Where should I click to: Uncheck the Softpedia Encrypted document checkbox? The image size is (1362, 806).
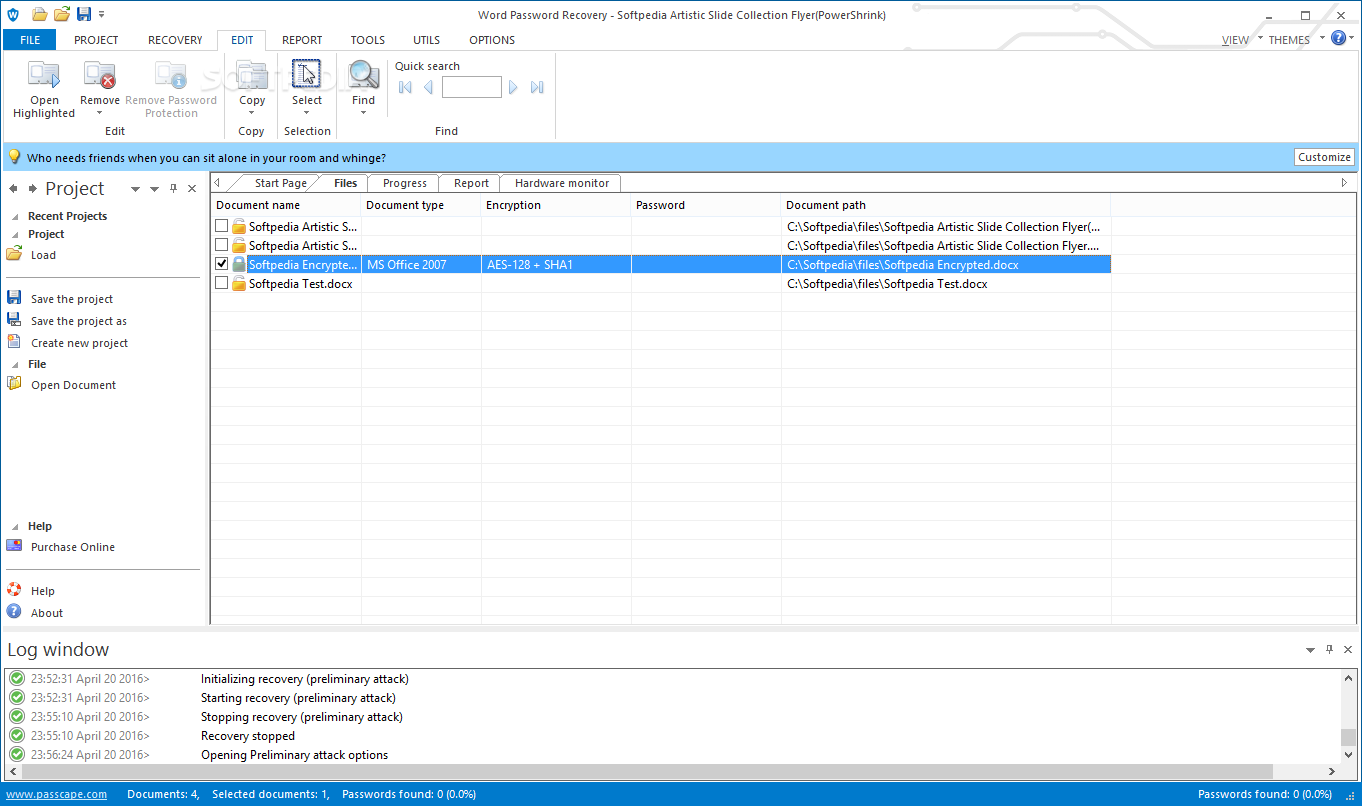[222, 264]
